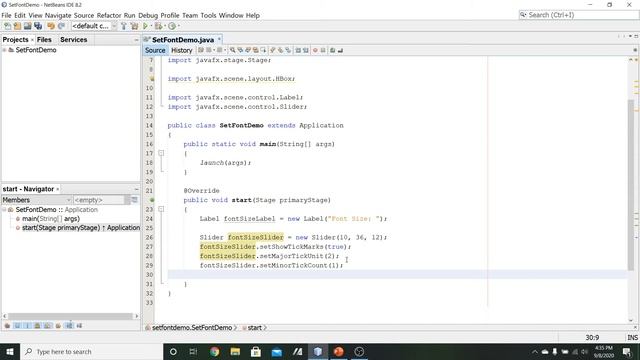Screen dimensions: 640x360
Task: Switch to the Services tab
Action: tap(73, 40)
